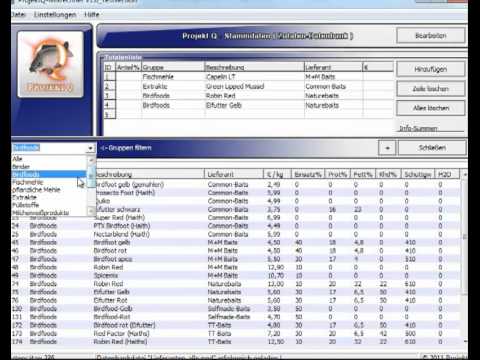Click the Bearbeiten button
This screenshot has height=360, width=480.
point(431,36)
